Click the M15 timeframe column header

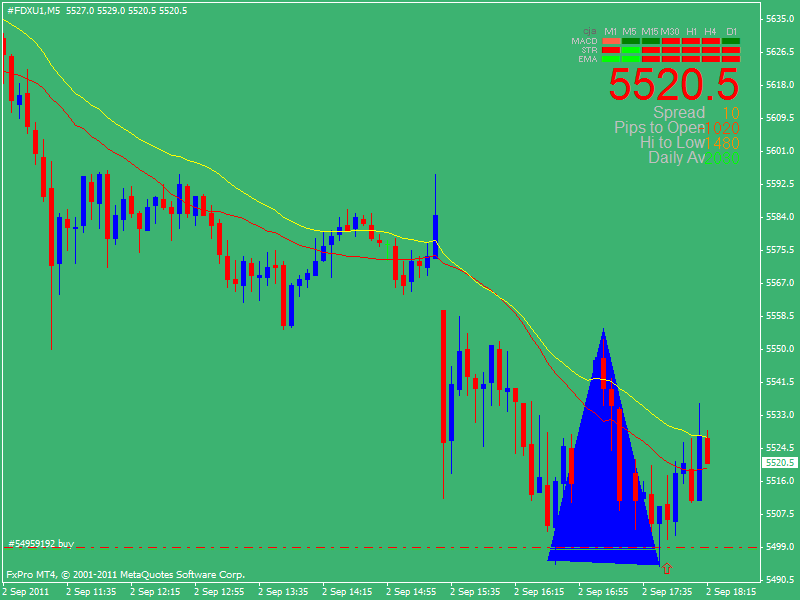pyautogui.click(x=650, y=32)
